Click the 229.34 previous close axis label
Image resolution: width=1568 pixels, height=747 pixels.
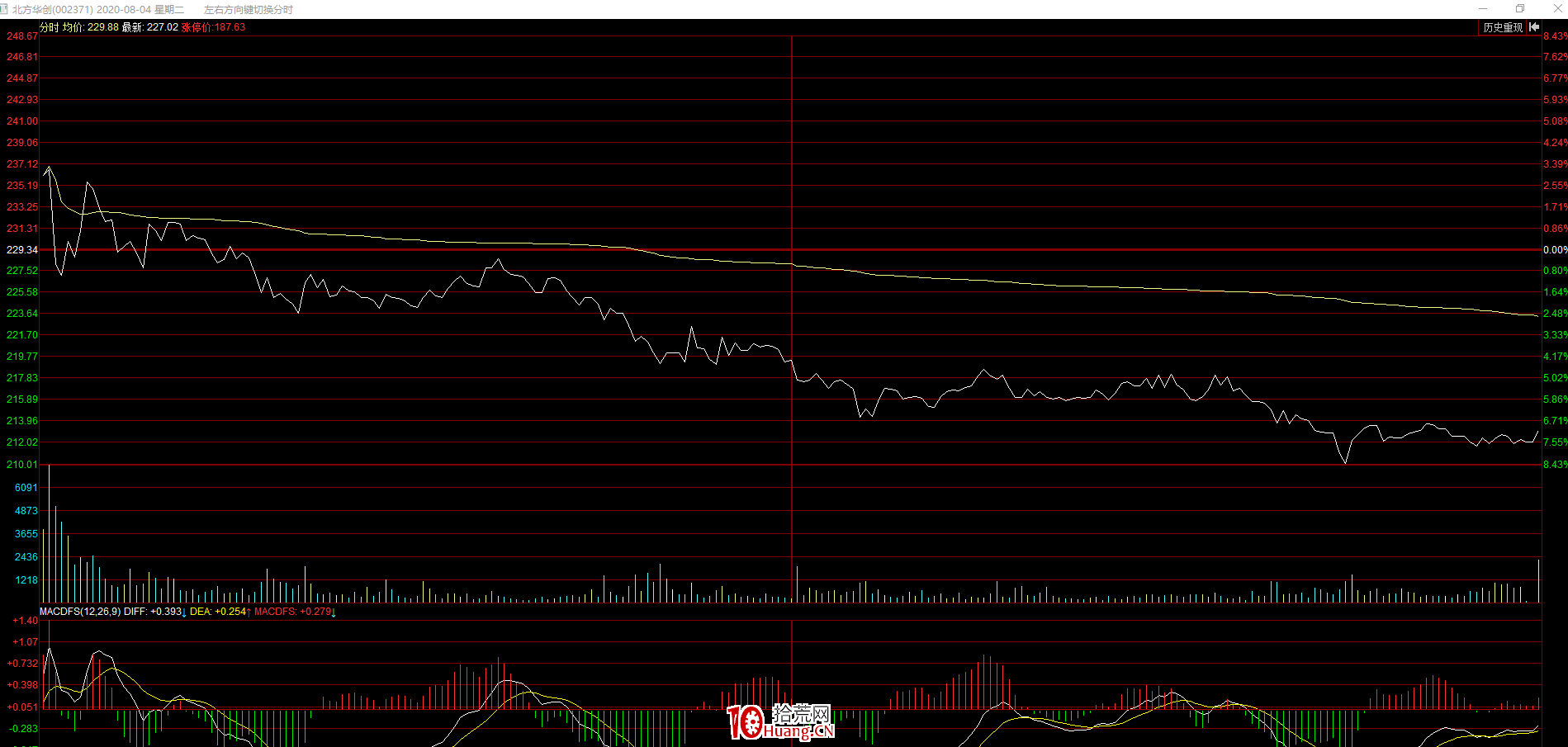pyautogui.click(x=22, y=249)
